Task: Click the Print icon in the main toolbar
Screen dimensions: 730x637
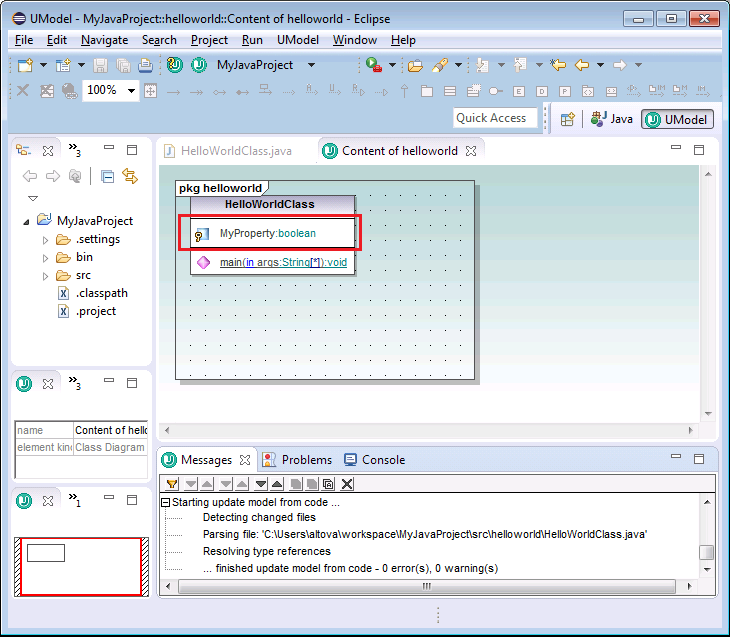Action: click(x=146, y=65)
